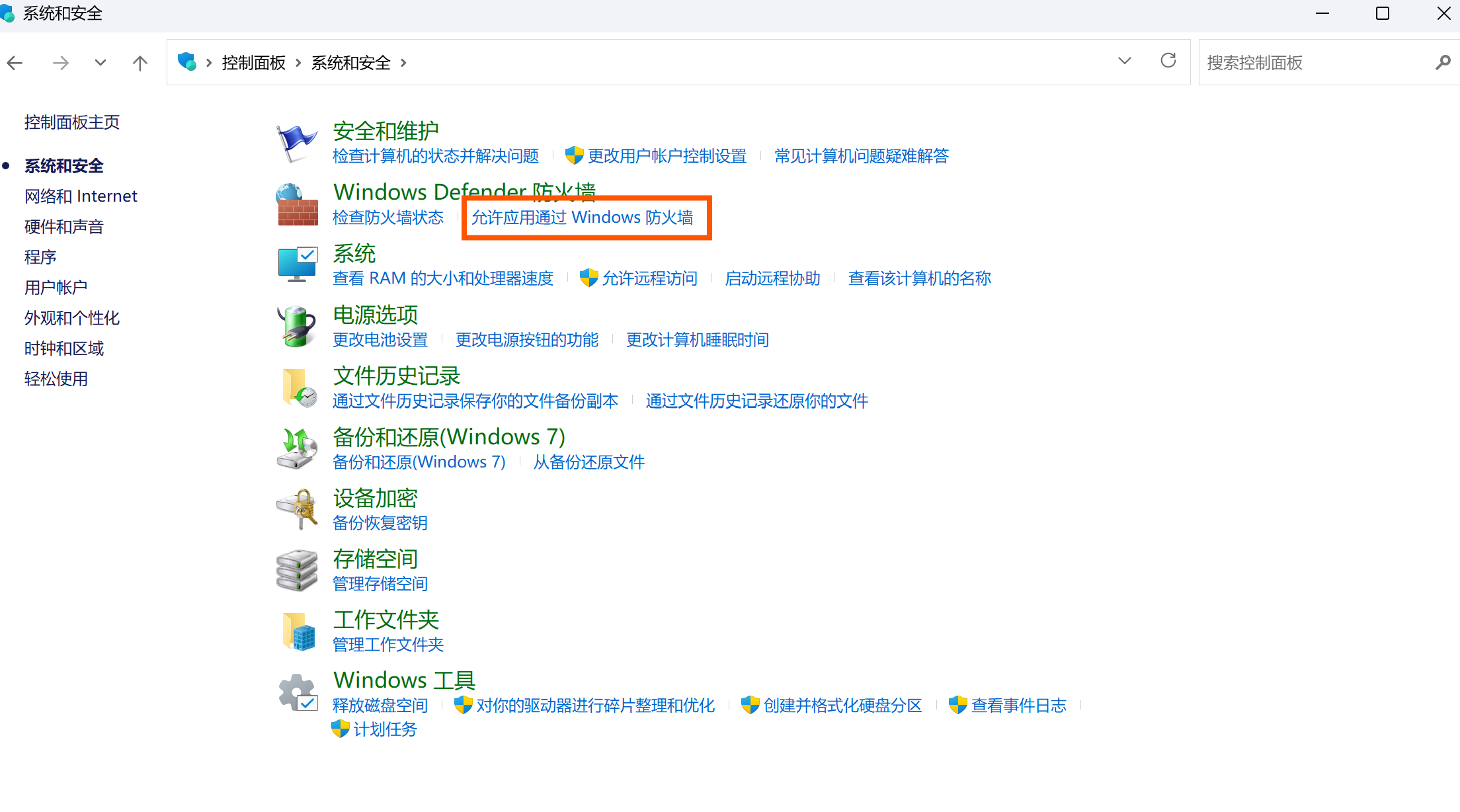The height and width of the screenshot is (812, 1460).
Task: Open the System monitor icon
Action: 297,264
